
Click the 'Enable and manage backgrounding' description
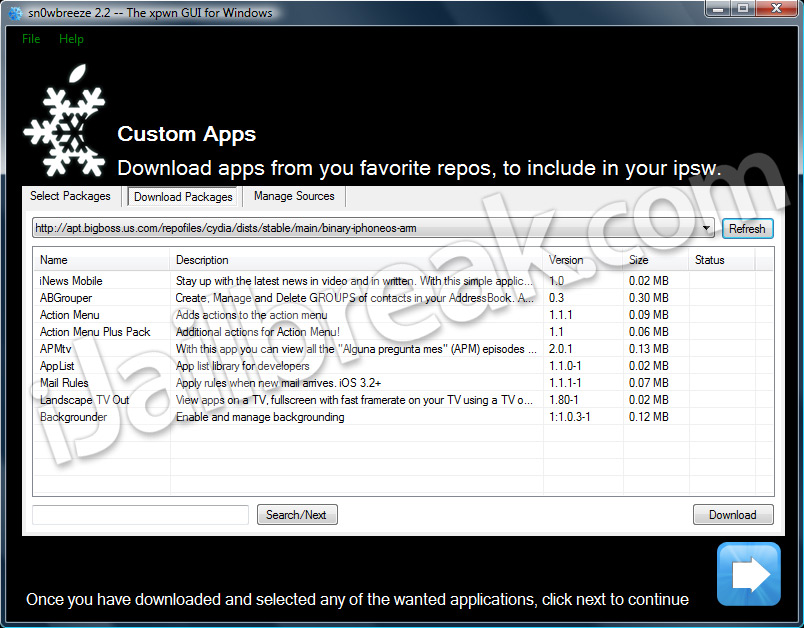point(260,417)
